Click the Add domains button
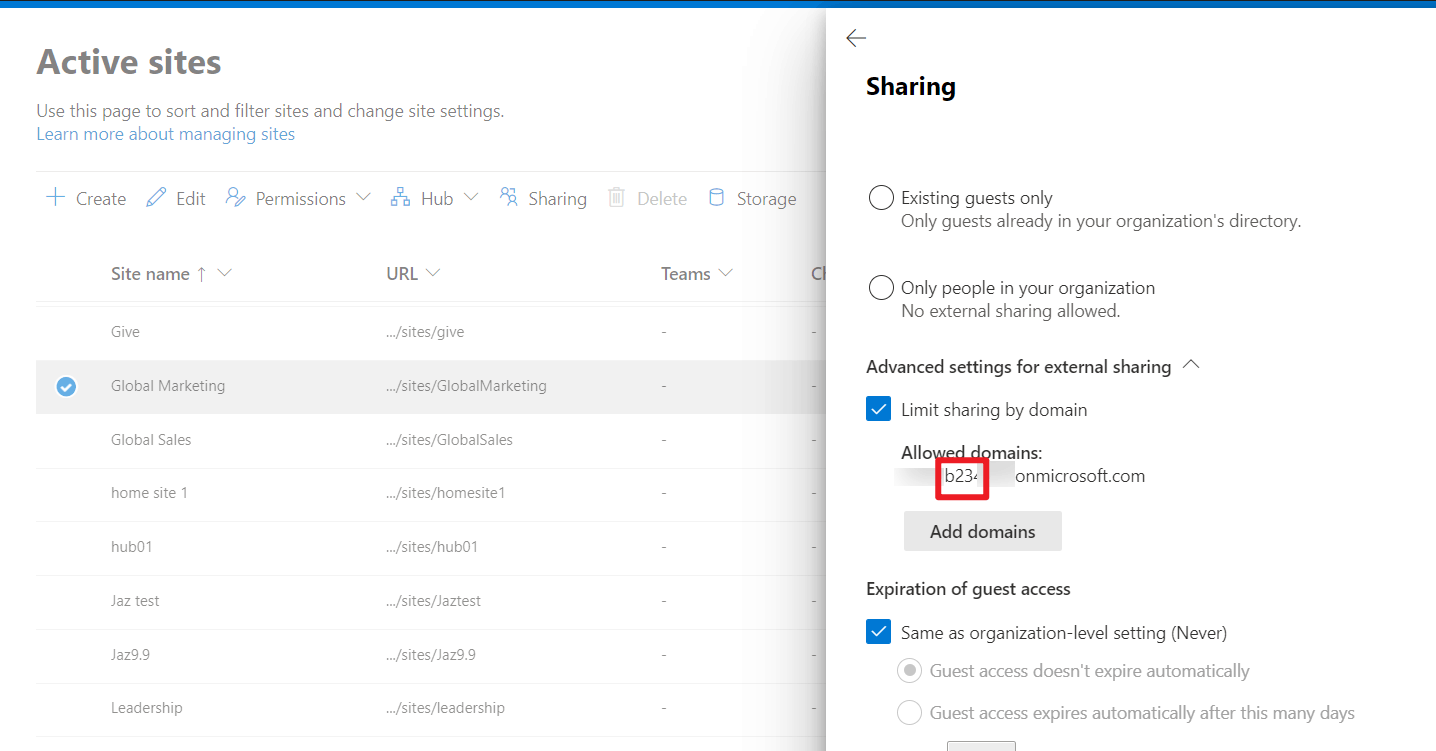The width and height of the screenshot is (1436, 751). coord(983,531)
